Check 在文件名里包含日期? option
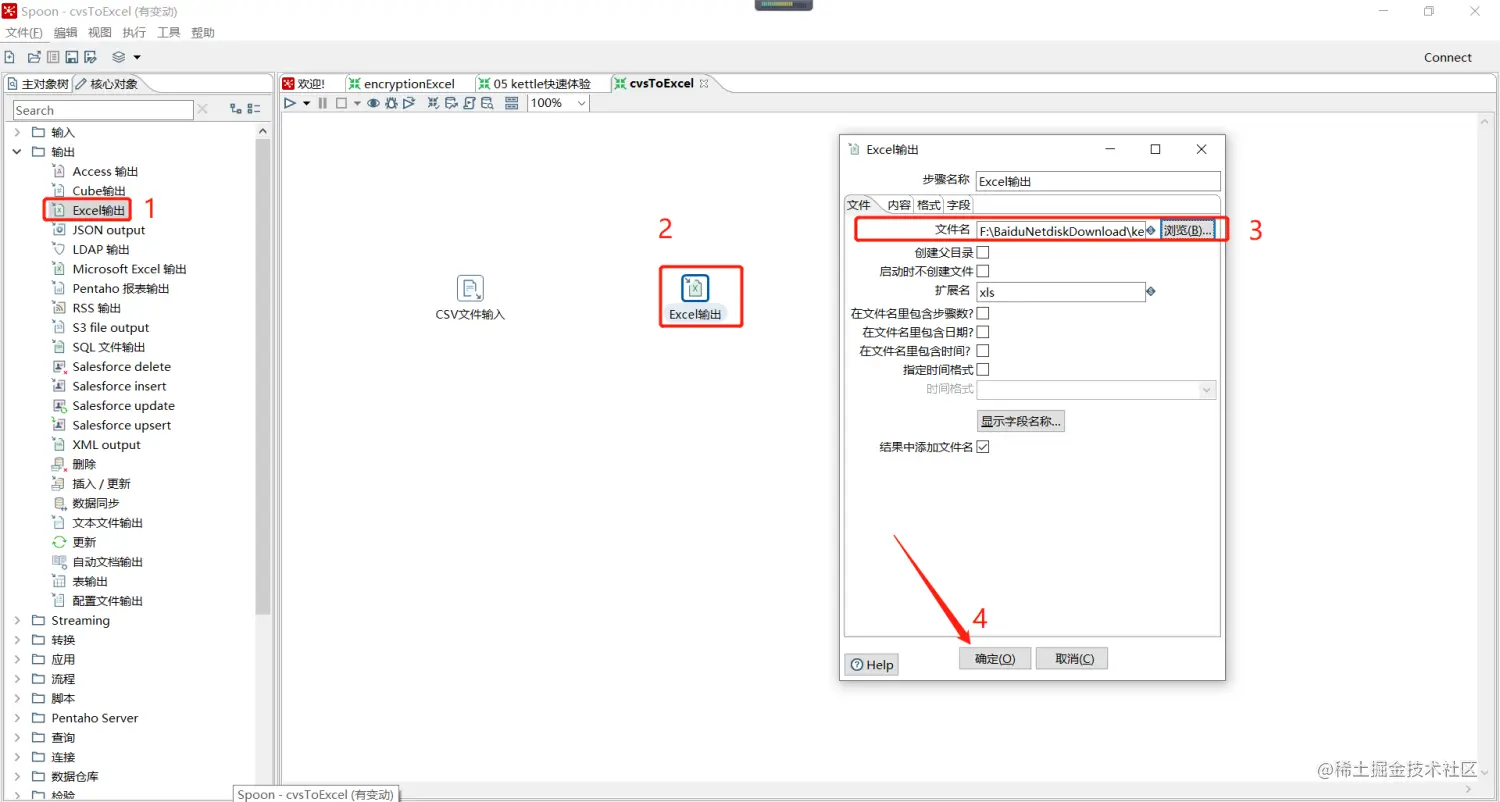 coord(983,332)
